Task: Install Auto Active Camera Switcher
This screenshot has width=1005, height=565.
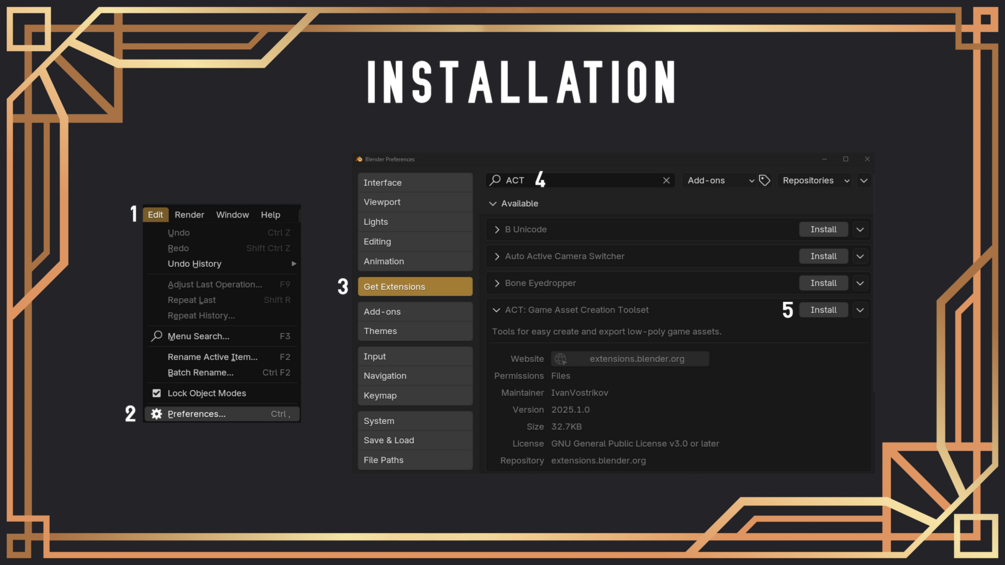Action: click(x=824, y=256)
